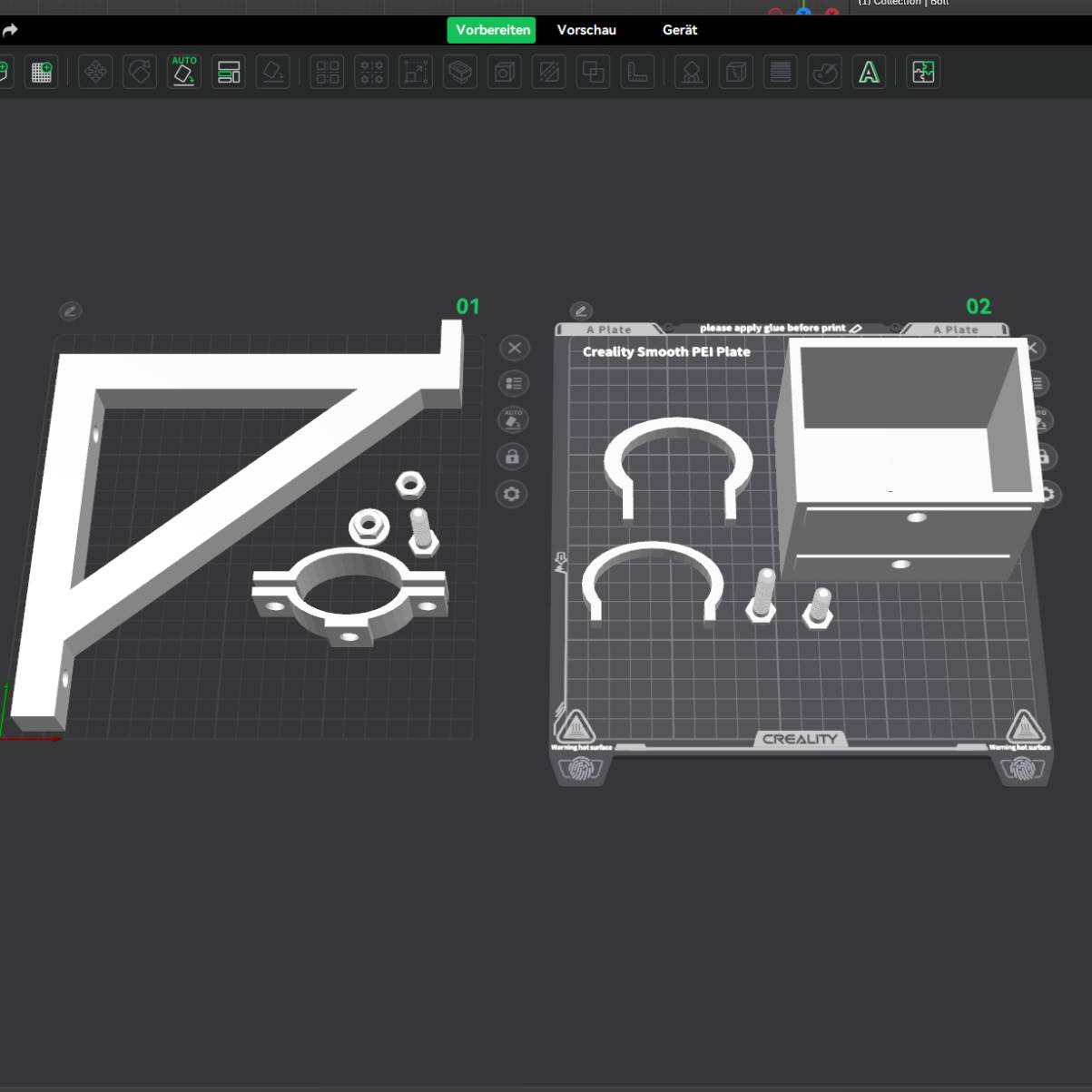Select the L-shaped Measure tool
This screenshot has width=1092, height=1092.
pyautogui.click(x=637, y=72)
